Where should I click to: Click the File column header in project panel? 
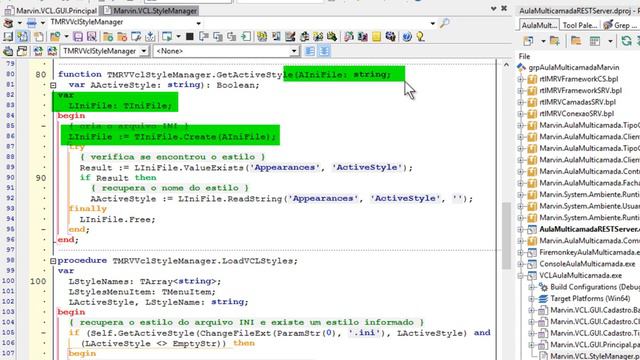point(524,56)
